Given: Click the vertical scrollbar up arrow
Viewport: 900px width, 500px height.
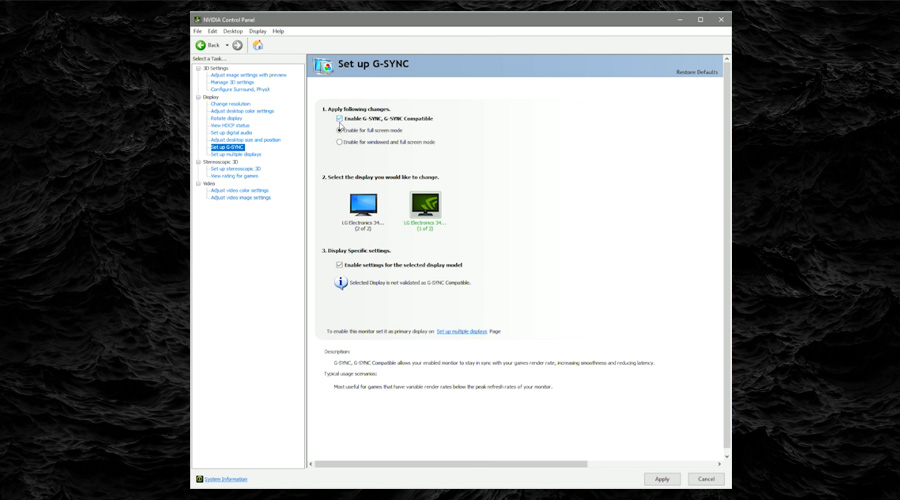Looking at the screenshot, I should click(727, 59).
